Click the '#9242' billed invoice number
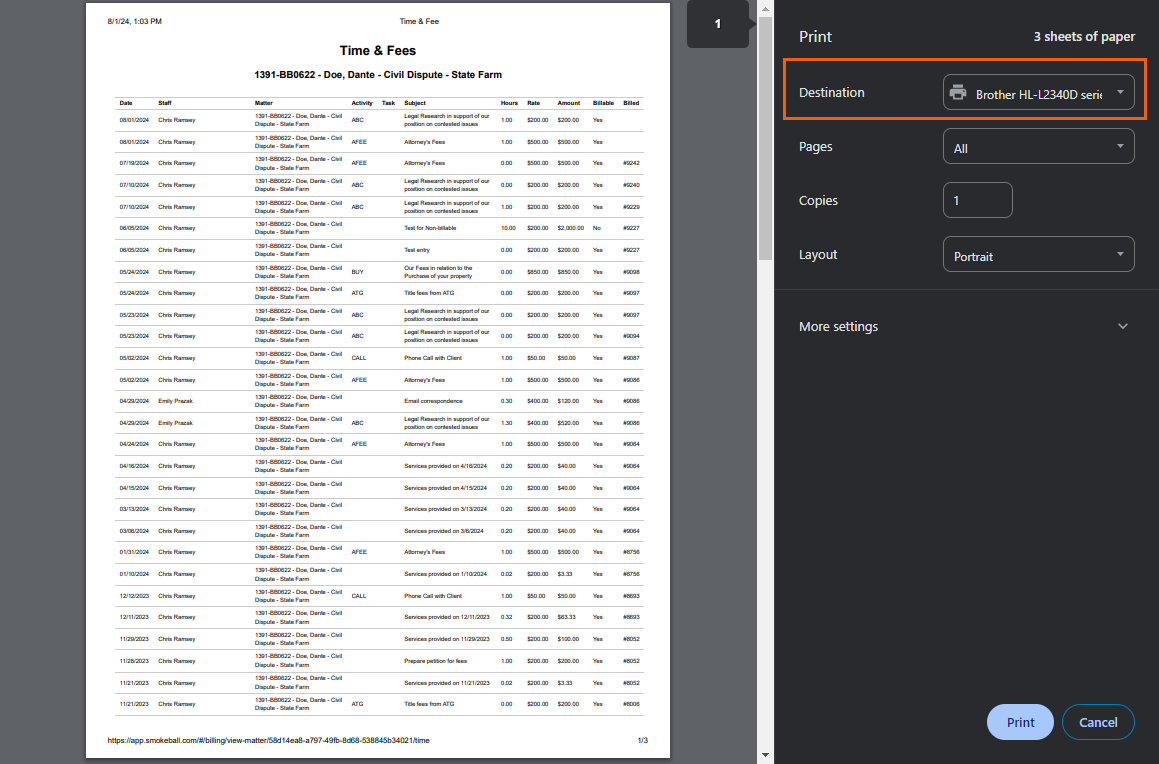Screen dimensions: 1159x764 click(631, 163)
